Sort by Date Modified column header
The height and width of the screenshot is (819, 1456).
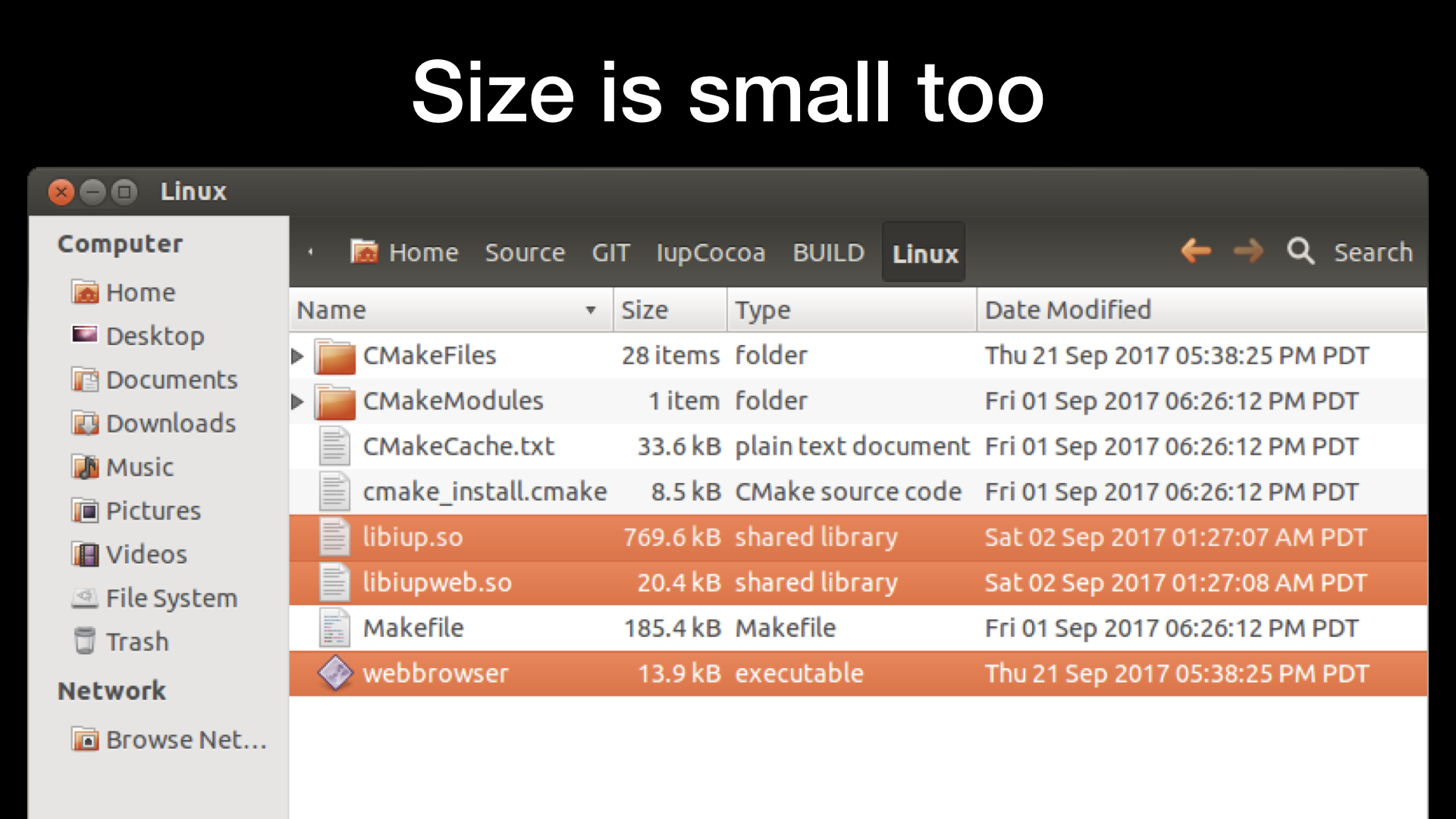coord(1067,310)
